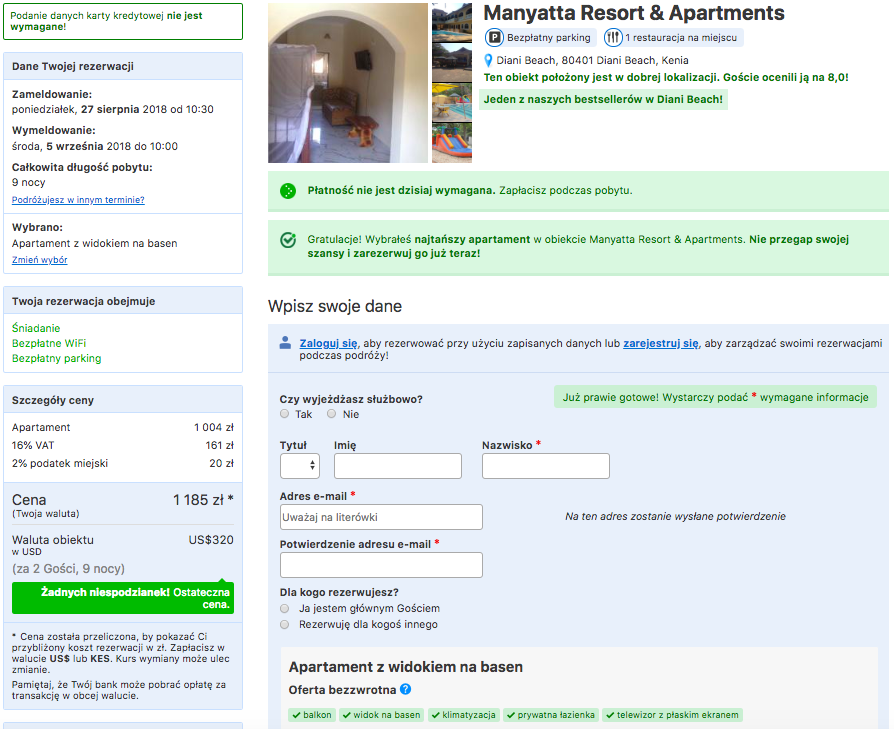This screenshot has width=894, height=729.
Task: Focus the Nazwisko input field
Action: pos(546,466)
